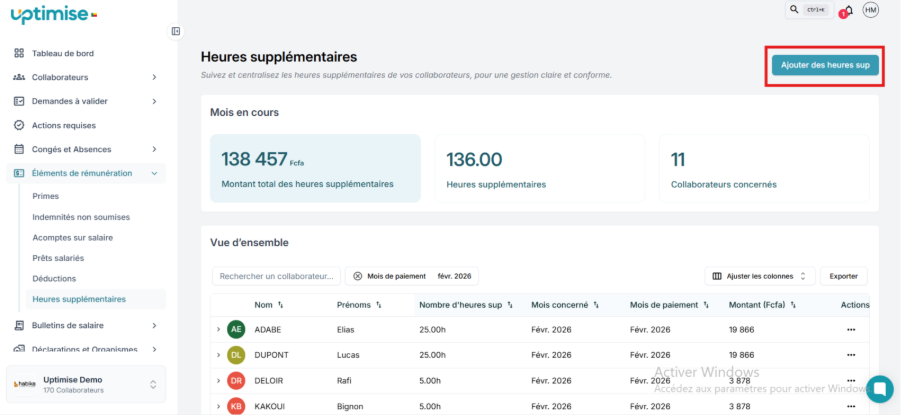
Task: Open the notifications bell
Action: tap(847, 11)
